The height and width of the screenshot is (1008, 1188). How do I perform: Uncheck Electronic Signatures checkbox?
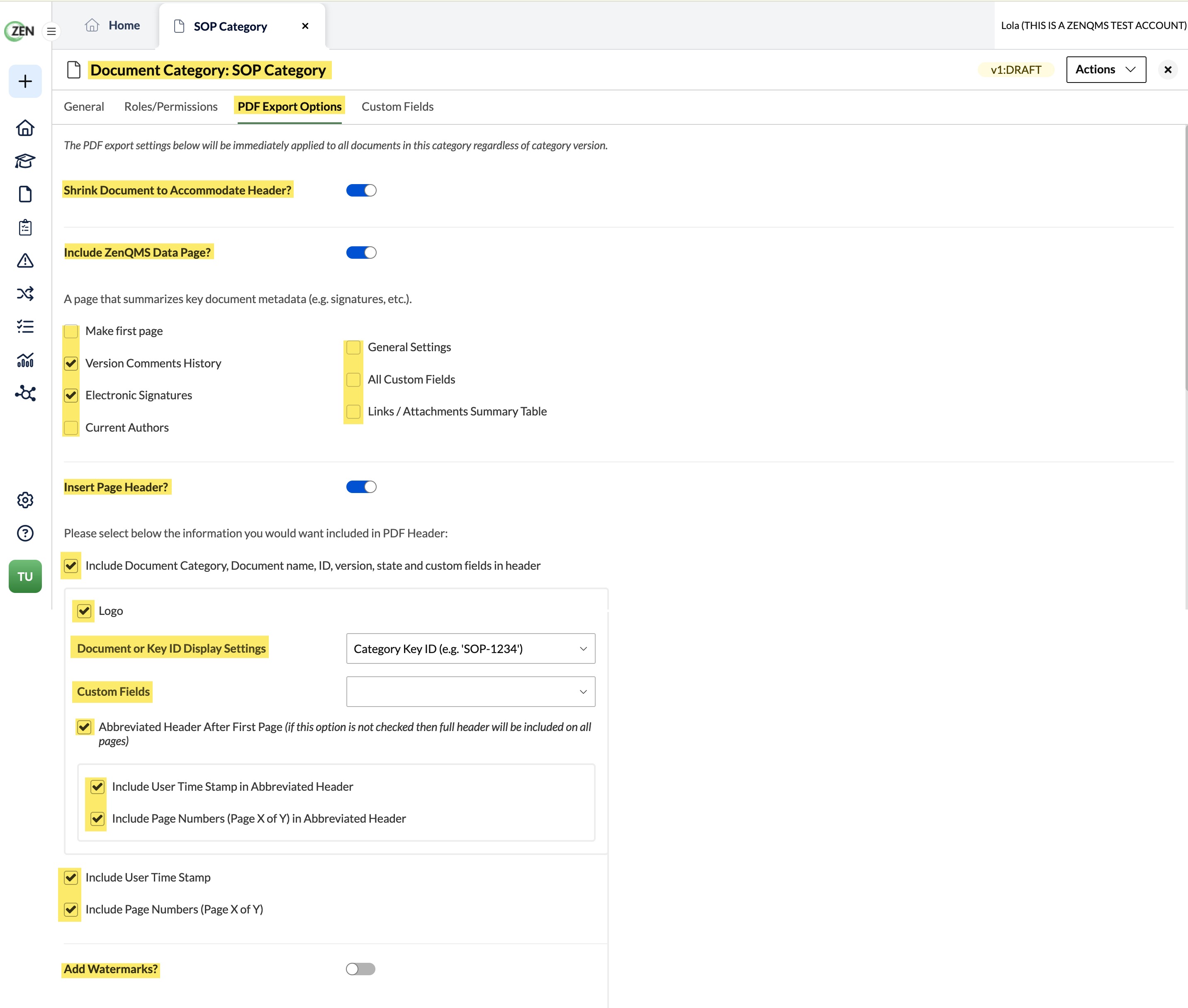(x=71, y=396)
